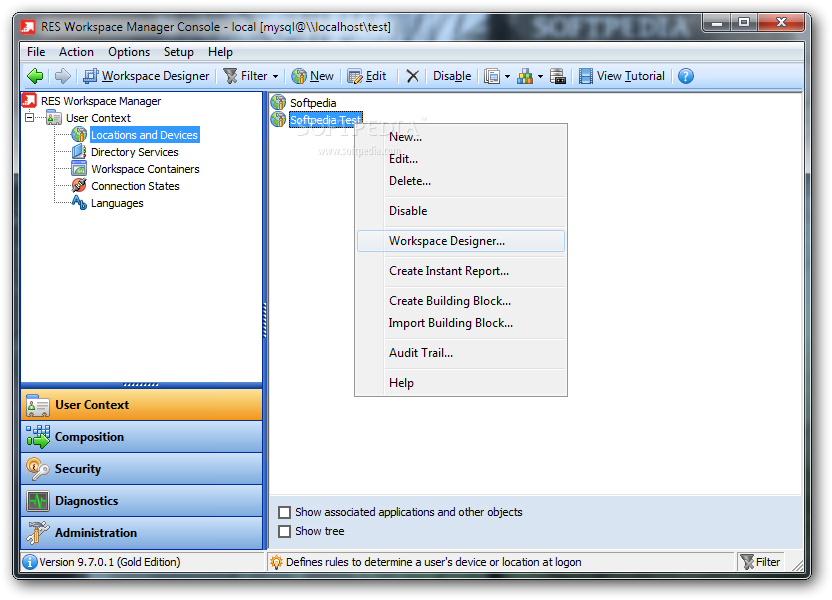Open the Setup menu
Image resolution: width=832 pixels, height=600 pixels.
178,52
